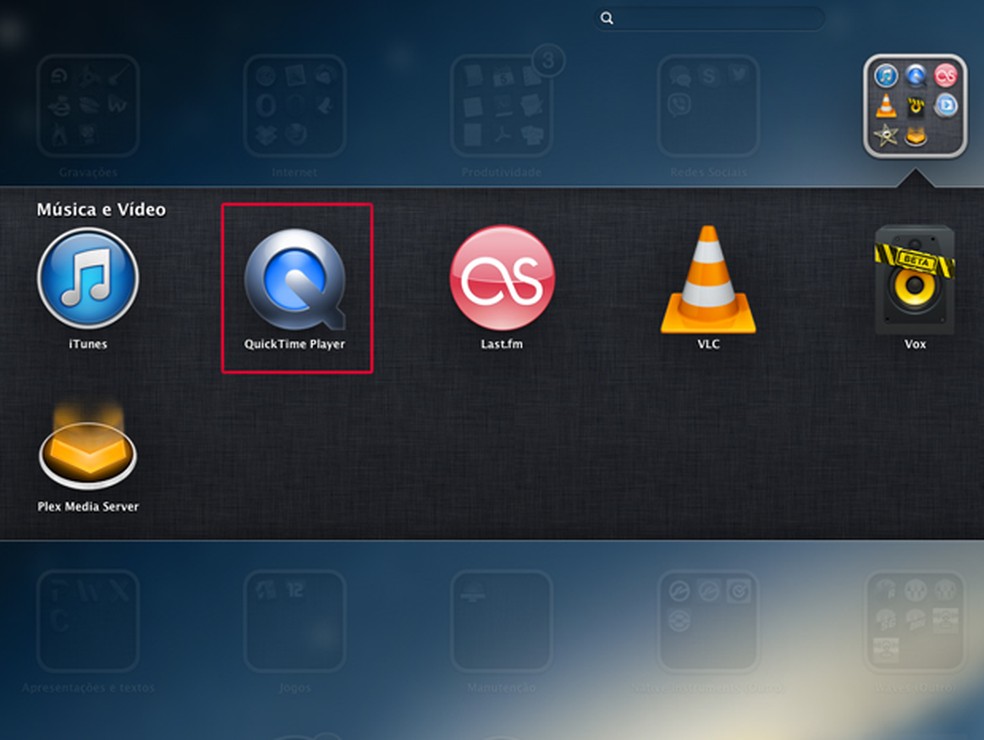Open the Redes Sociais folder
This screenshot has height=740, width=984.
tap(706, 105)
